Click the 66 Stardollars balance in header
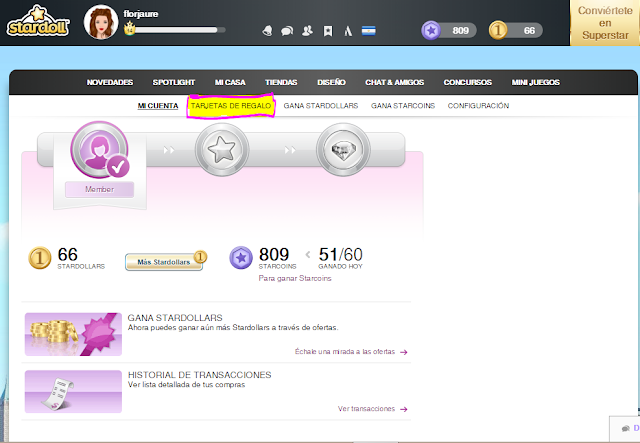Screen dimensions: 640x443 [529, 31]
